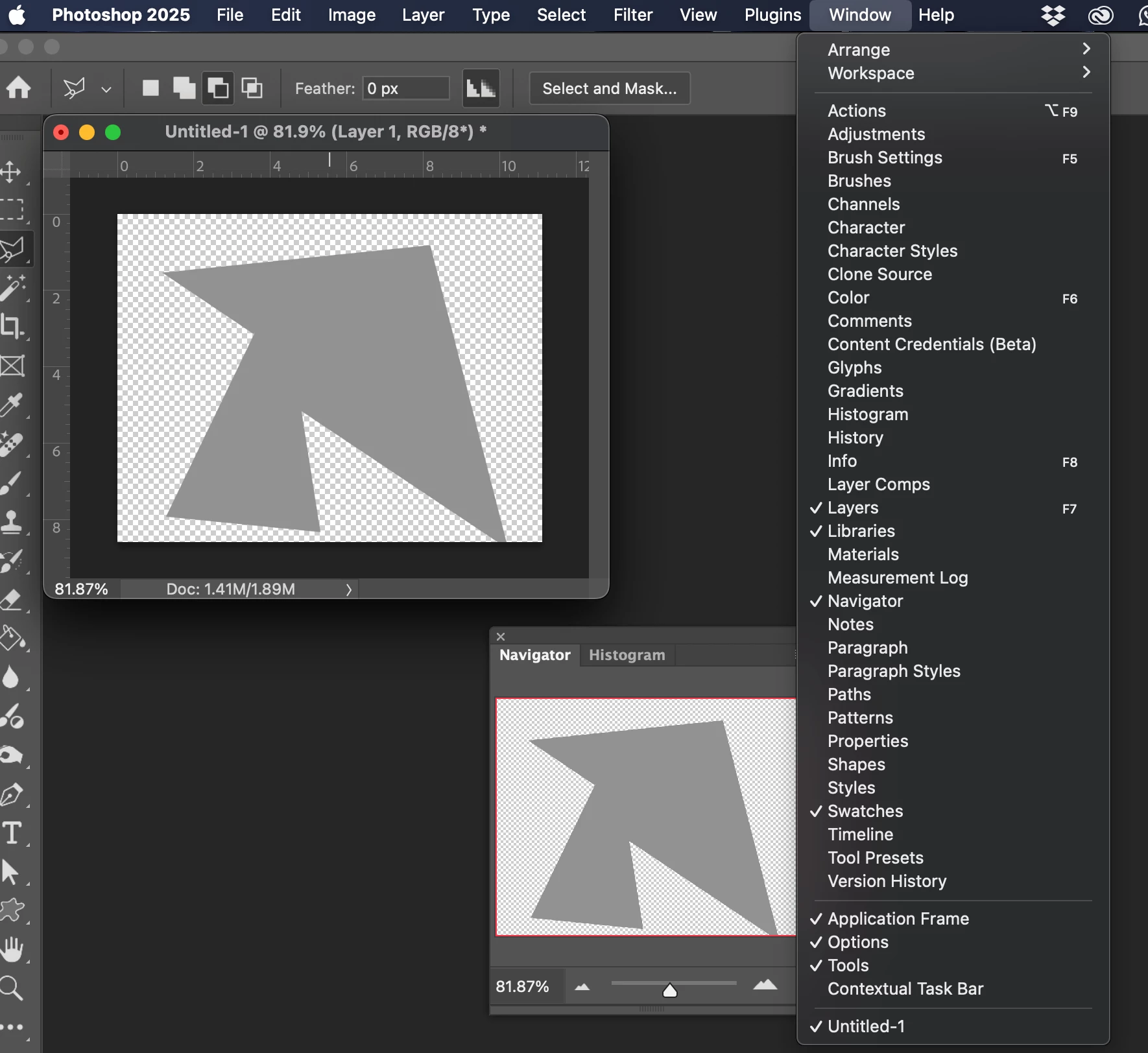Open the Filter menu

coord(633,15)
